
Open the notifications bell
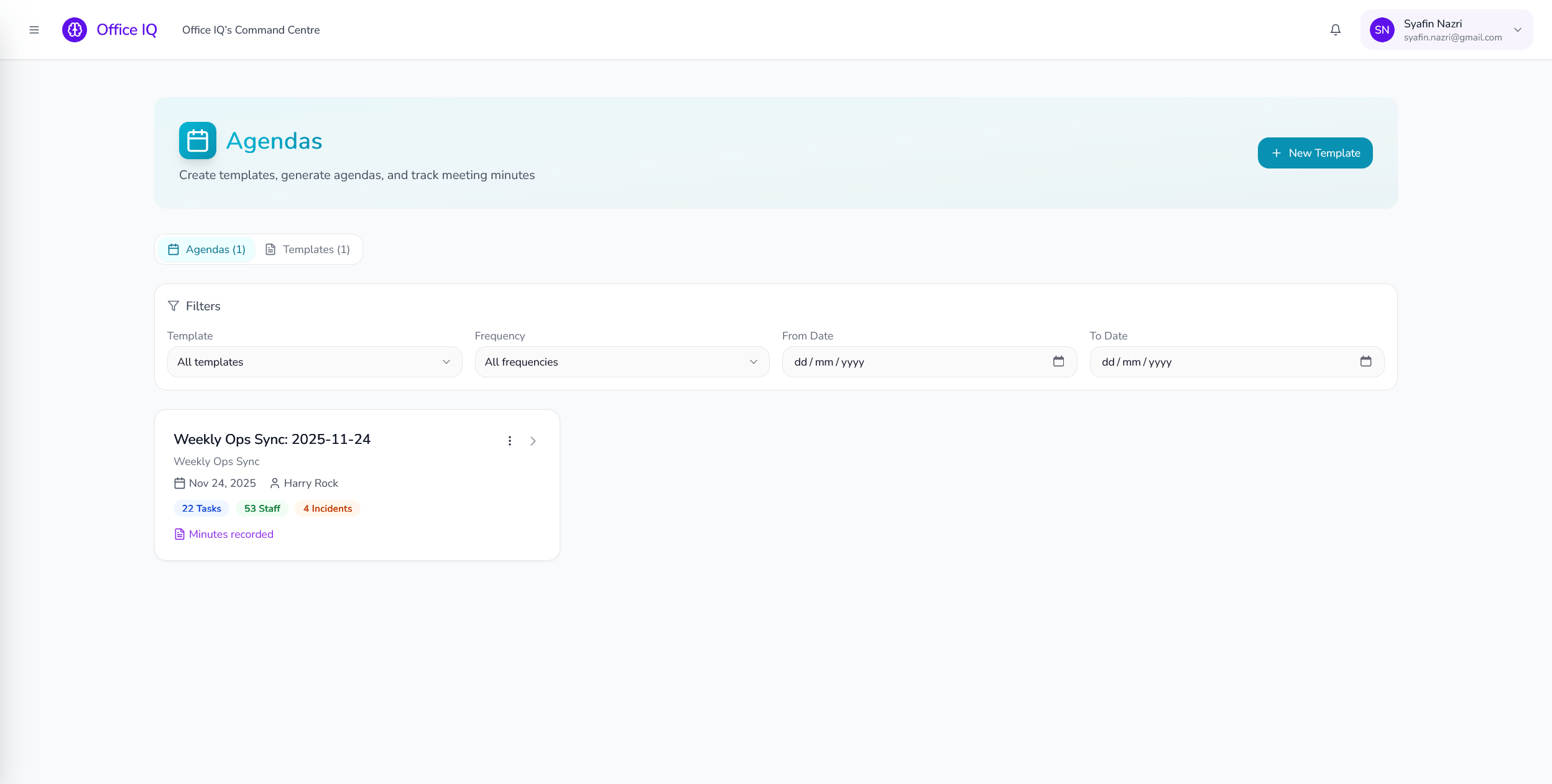click(1336, 30)
